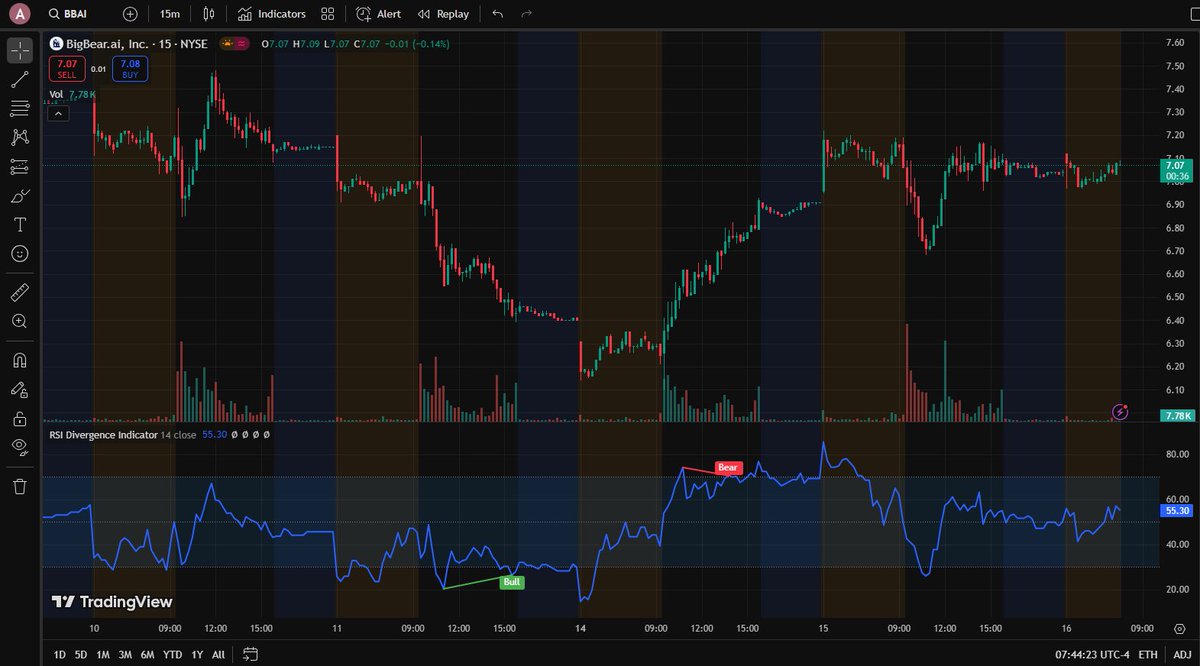Image resolution: width=1200 pixels, height=666 pixels.
Task: Open the 15m interval dropdown
Action: tap(170, 15)
